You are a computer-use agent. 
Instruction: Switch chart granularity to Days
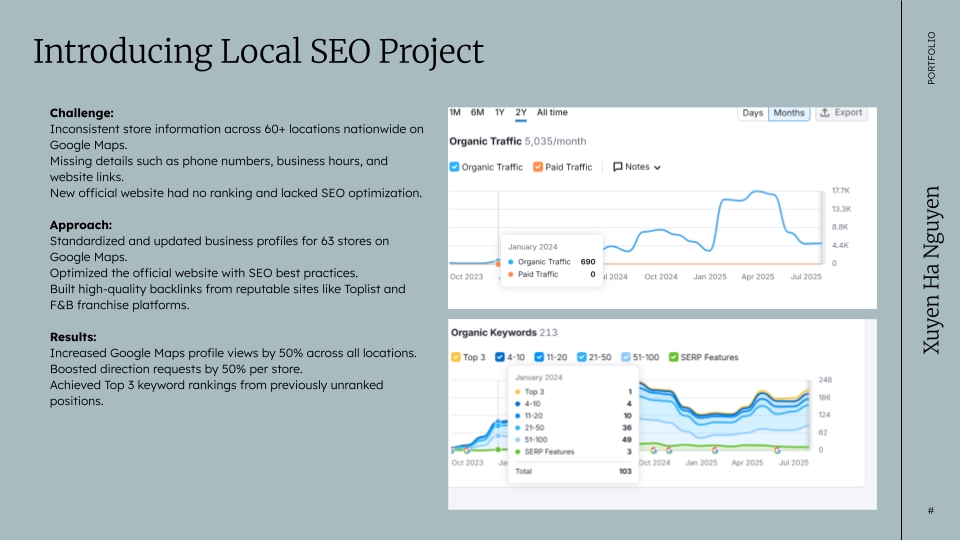click(752, 113)
